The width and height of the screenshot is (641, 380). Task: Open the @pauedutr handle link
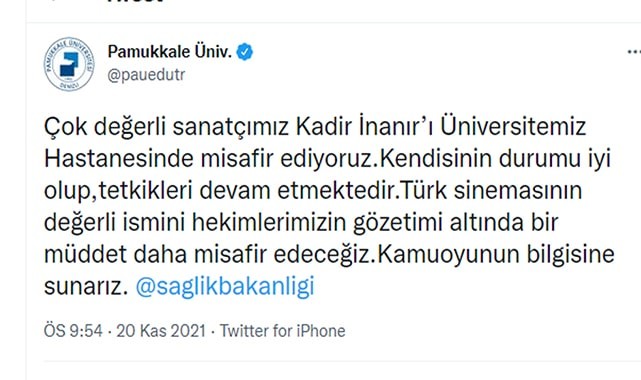coord(146,75)
